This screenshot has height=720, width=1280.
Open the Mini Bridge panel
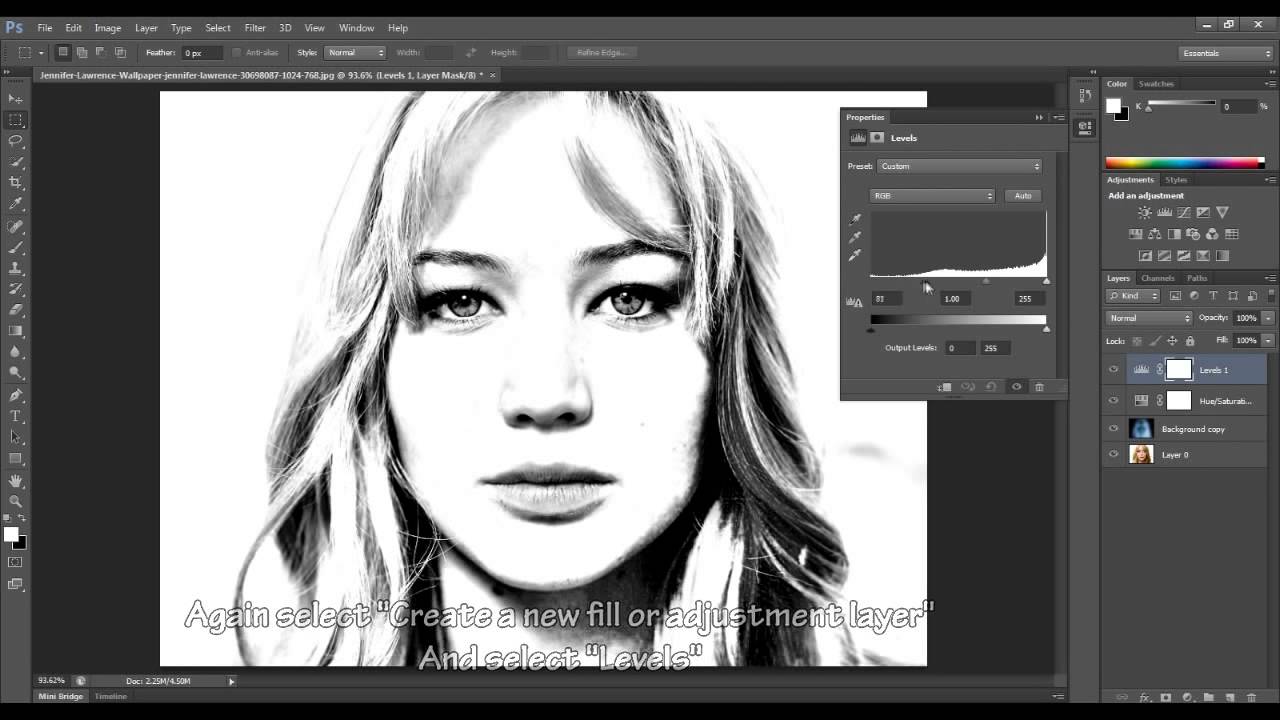click(61, 696)
